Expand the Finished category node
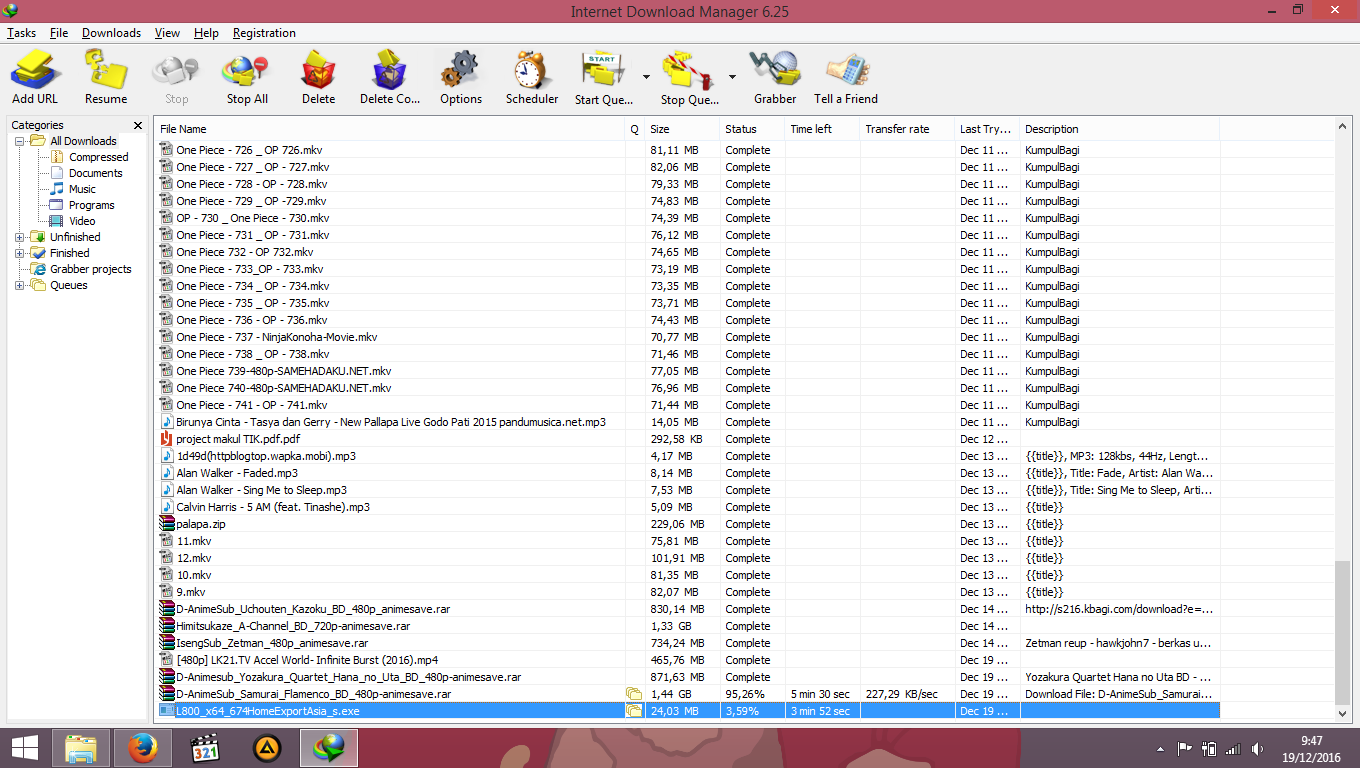This screenshot has width=1360, height=768. pos(20,253)
